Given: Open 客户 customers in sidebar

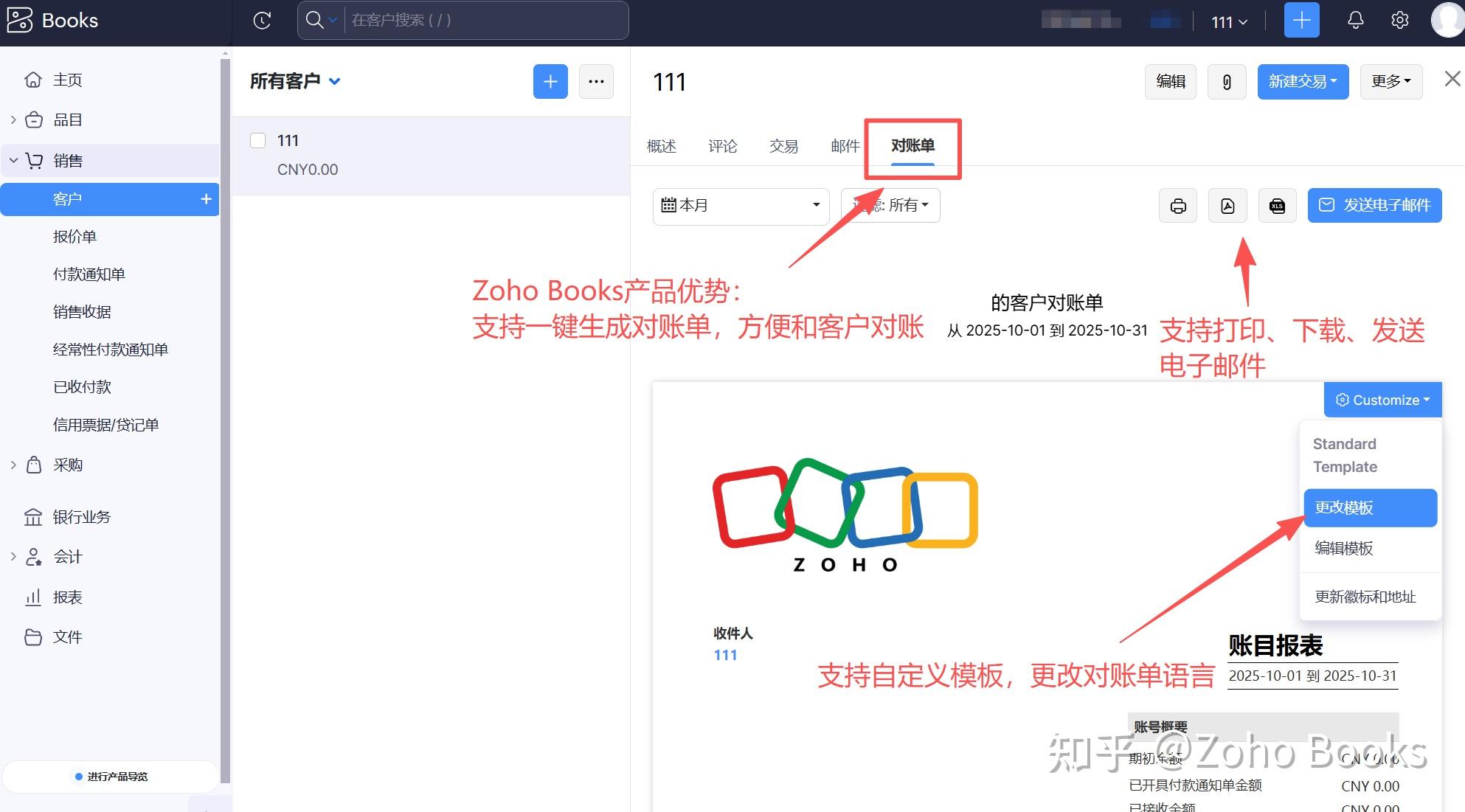Looking at the screenshot, I should 109,199.
